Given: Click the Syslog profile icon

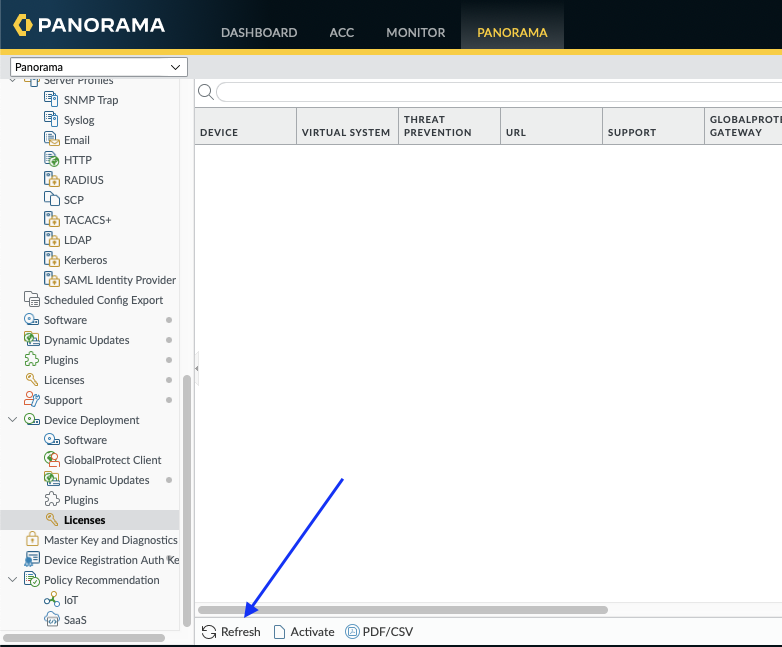Looking at the screenshot, I should tap(51, 119).
